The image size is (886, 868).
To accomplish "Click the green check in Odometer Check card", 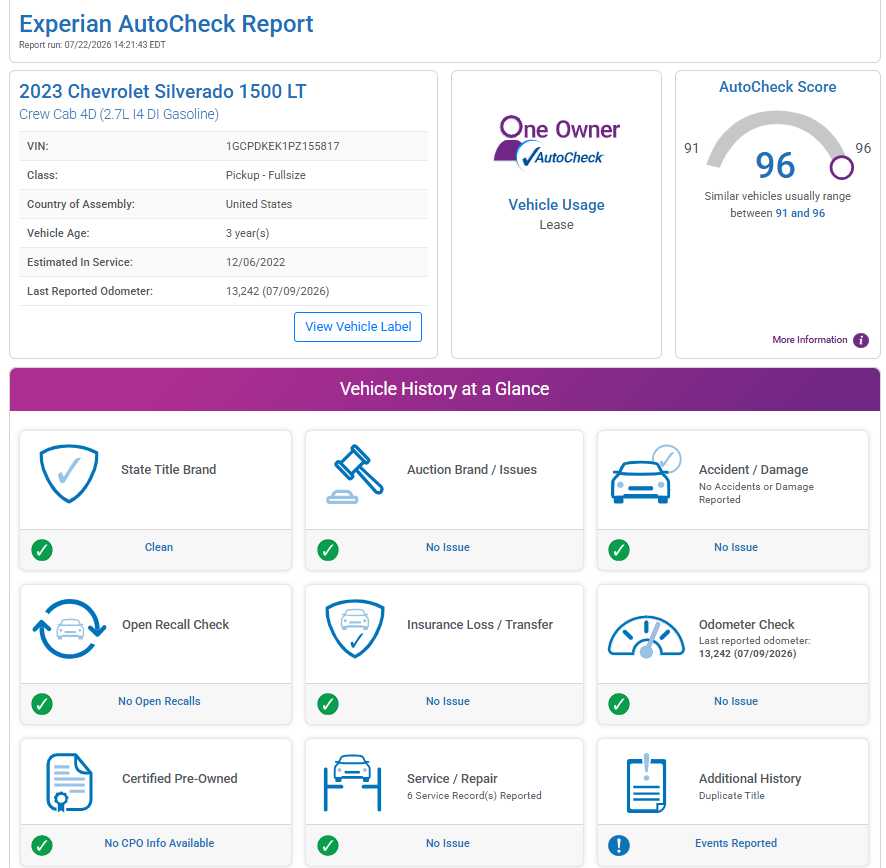I will coord(619,704).
